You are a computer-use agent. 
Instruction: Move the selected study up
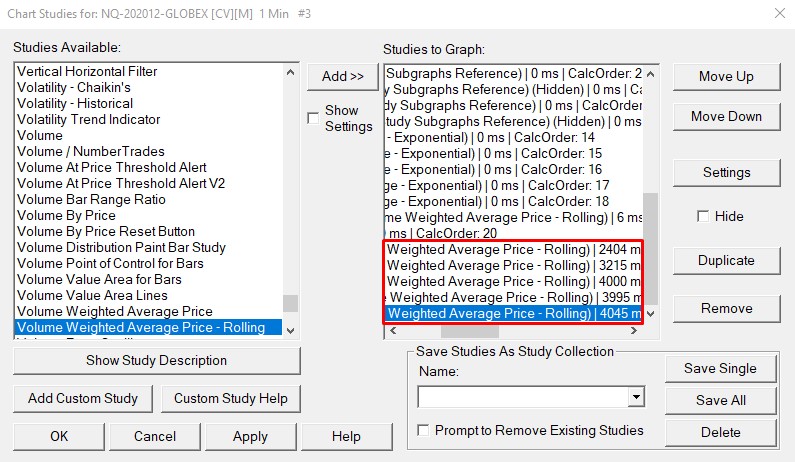[x=726, y=77]
